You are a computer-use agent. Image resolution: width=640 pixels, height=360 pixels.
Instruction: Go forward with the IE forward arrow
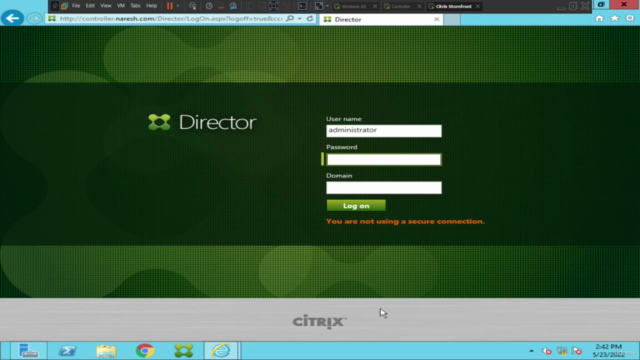coord(35,18)
